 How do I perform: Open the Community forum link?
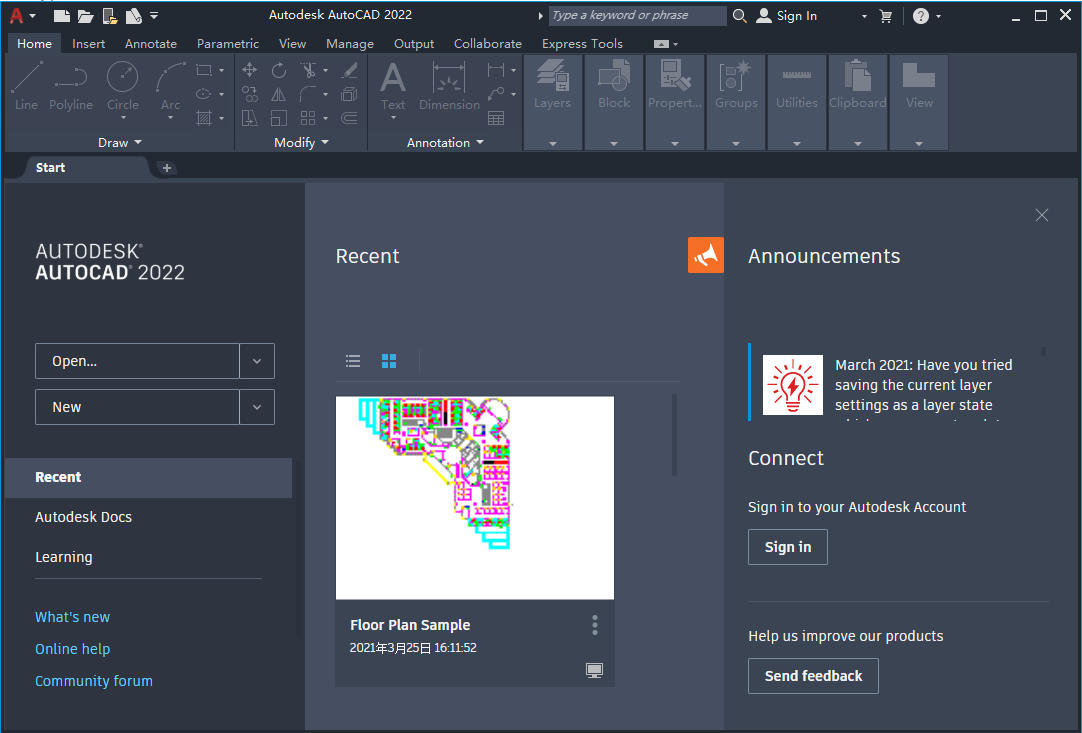tap(94, 681)
